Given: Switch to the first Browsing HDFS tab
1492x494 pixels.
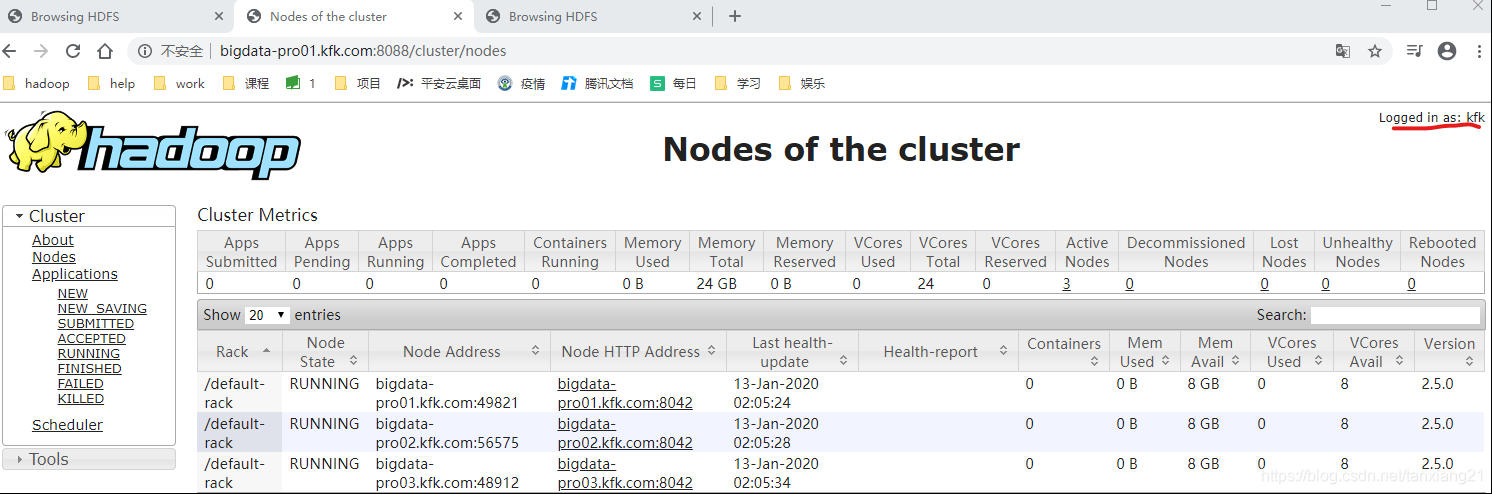Looking at the screenshot, I should [118, 16].
